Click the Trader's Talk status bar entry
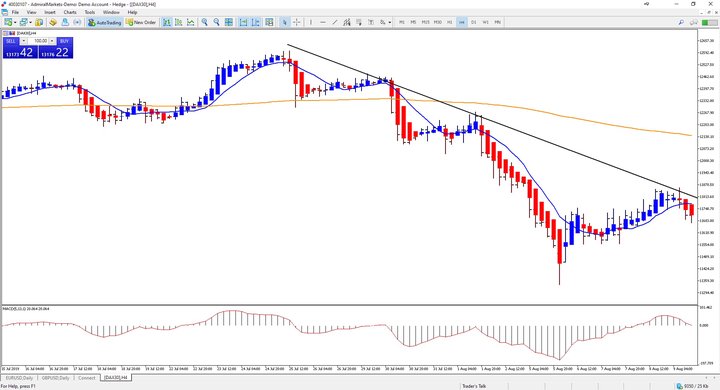720x390 pixels. tap(474, 386)
